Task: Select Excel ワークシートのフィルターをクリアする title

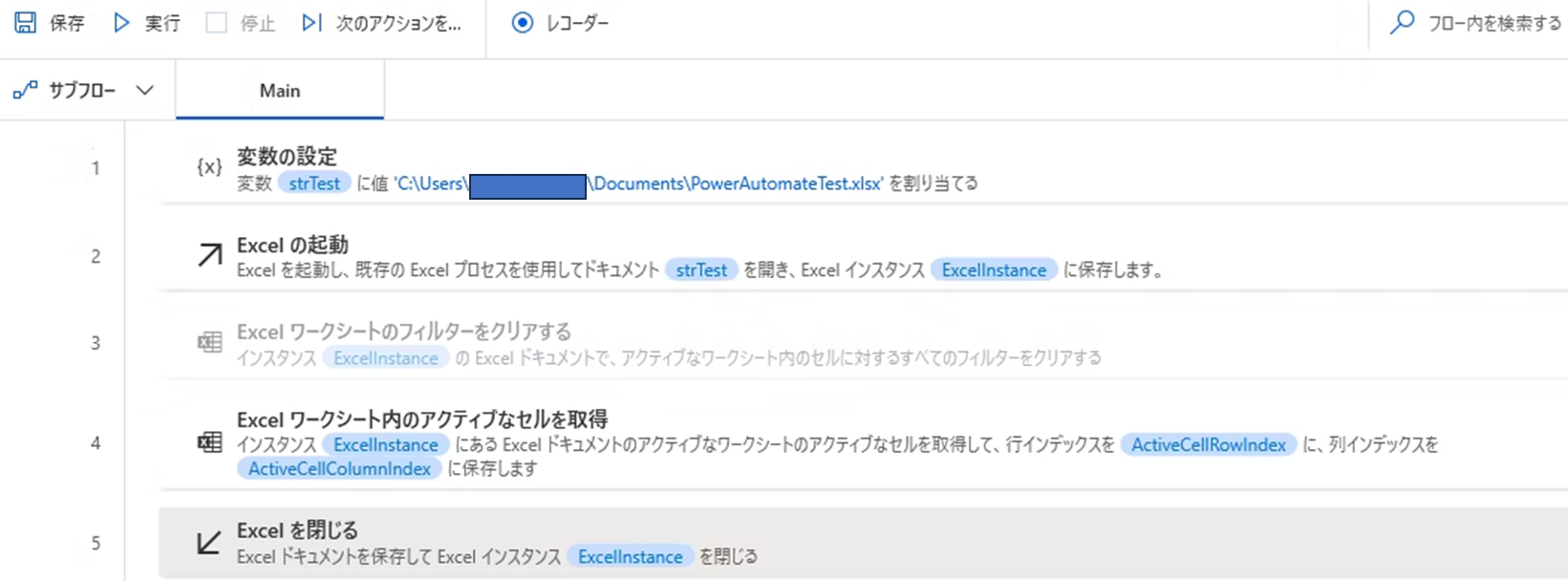Action: (404, 332)
